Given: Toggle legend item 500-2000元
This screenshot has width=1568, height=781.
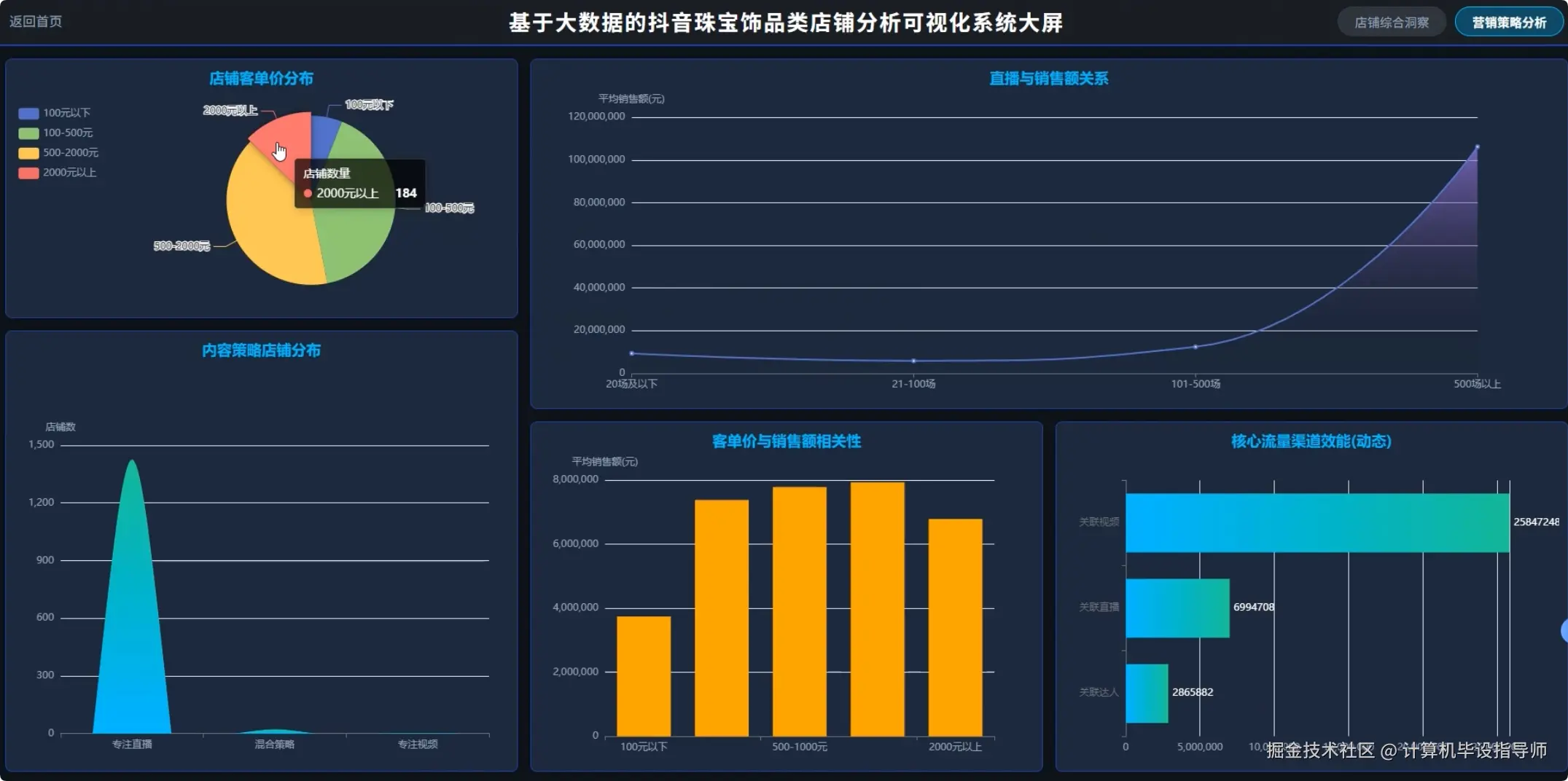Looking at the screenshot, I should 58,152.
